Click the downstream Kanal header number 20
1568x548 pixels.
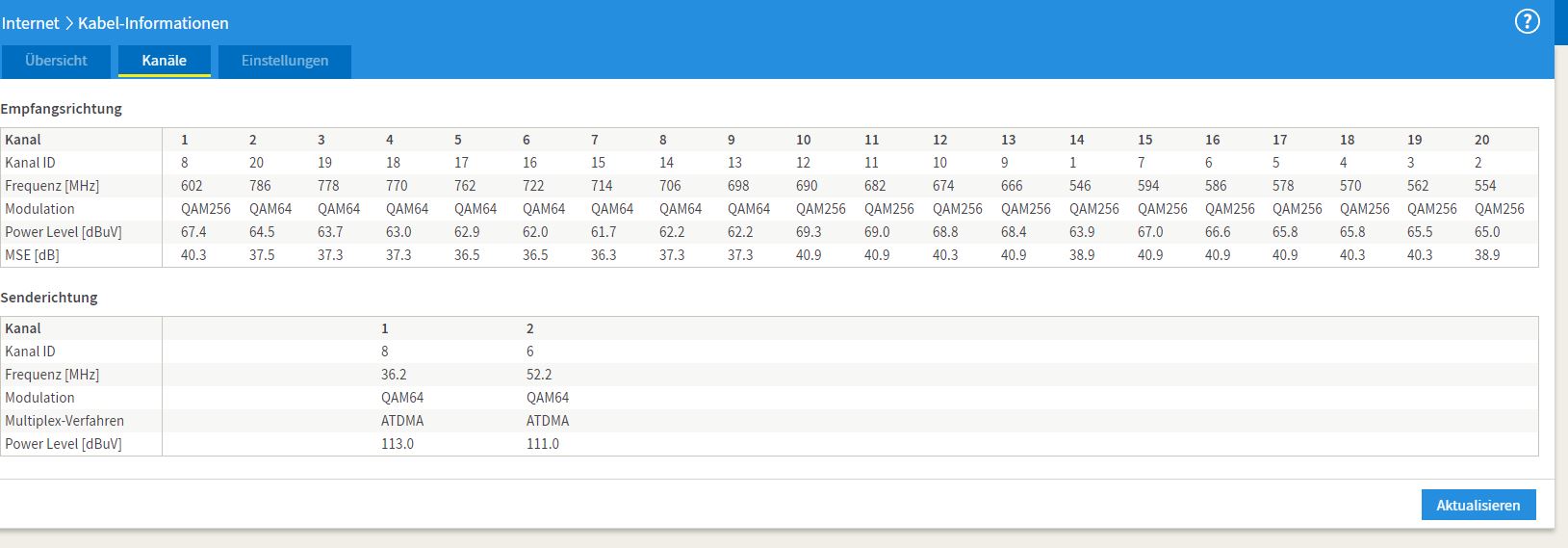pyautogui.click(x=1482, y=140)
